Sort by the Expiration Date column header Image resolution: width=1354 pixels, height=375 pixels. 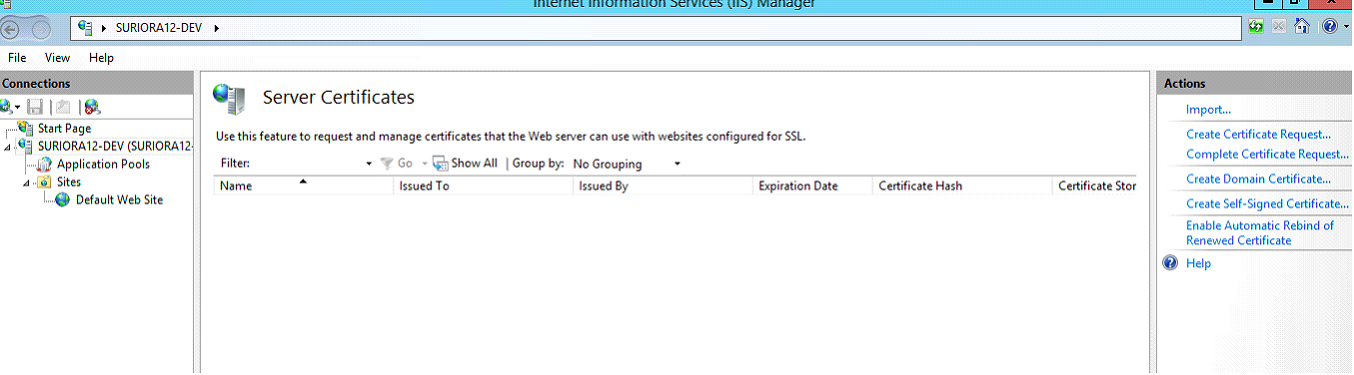point(798,186)
